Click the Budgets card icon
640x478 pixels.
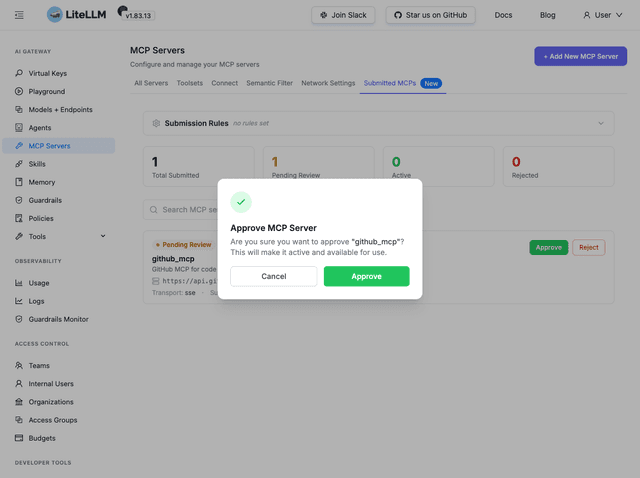pos(19,438)
